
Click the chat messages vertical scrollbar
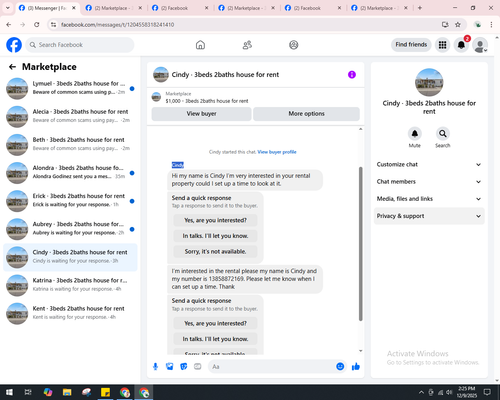point(360,243)
